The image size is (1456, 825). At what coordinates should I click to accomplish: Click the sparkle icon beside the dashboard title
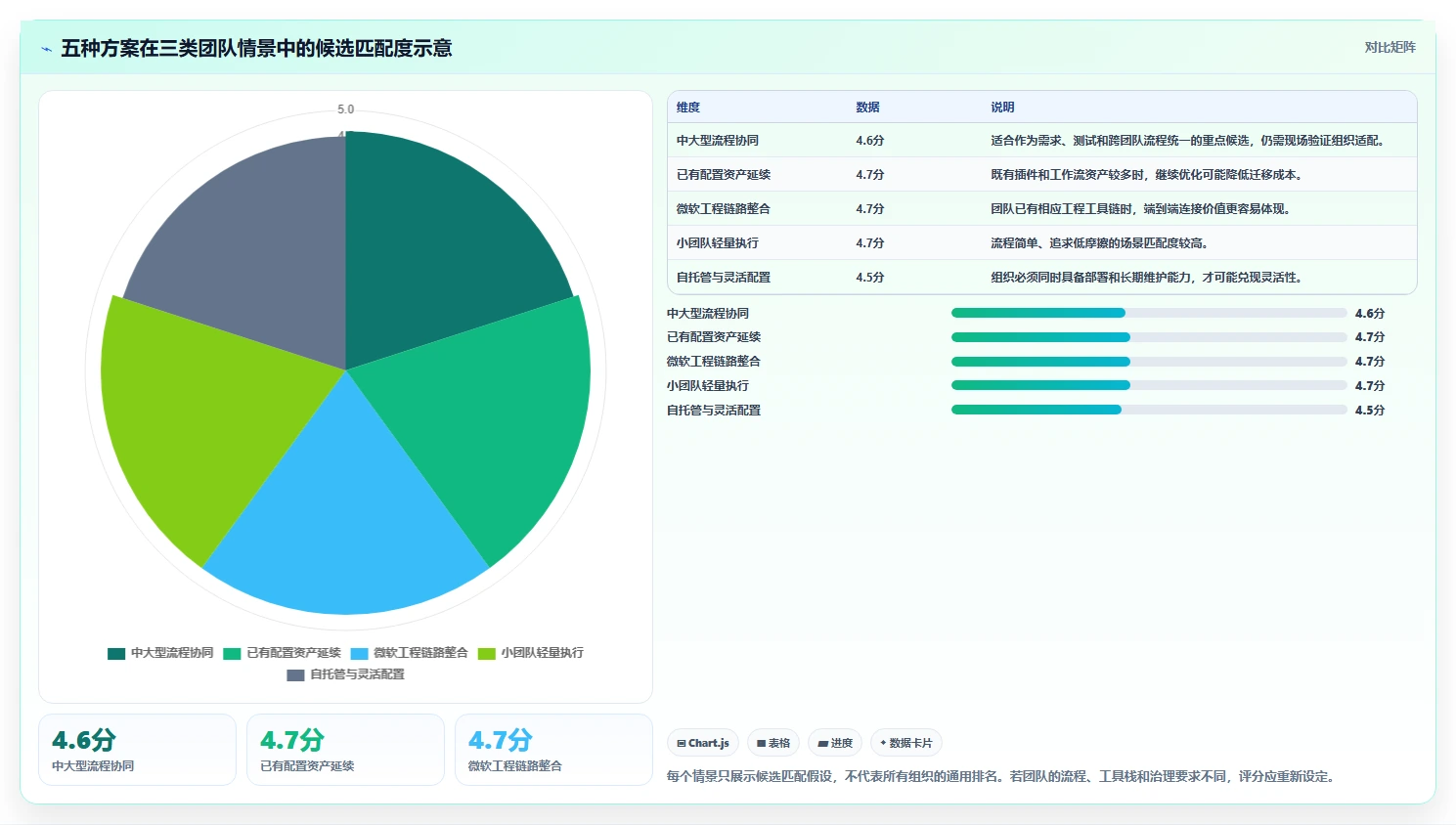pyautogui.click(x=46, y=49)
